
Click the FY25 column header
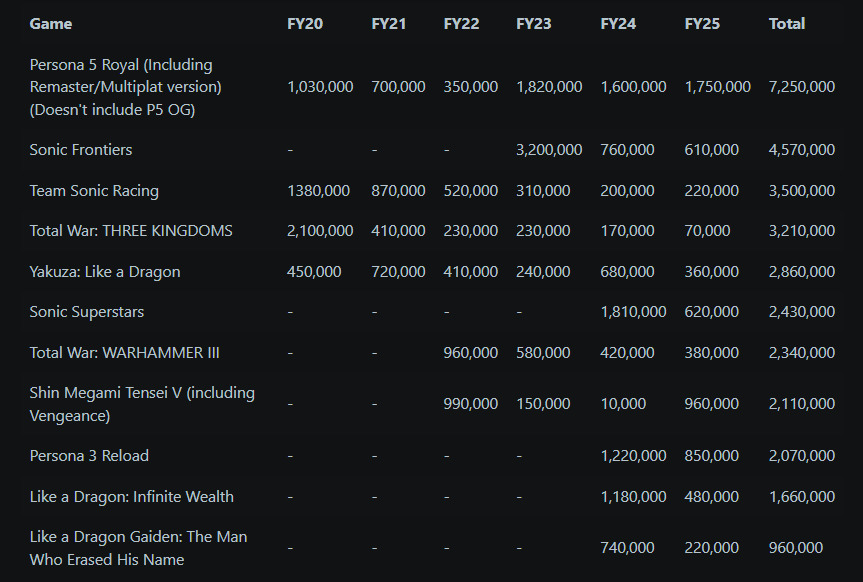point(702,24)
